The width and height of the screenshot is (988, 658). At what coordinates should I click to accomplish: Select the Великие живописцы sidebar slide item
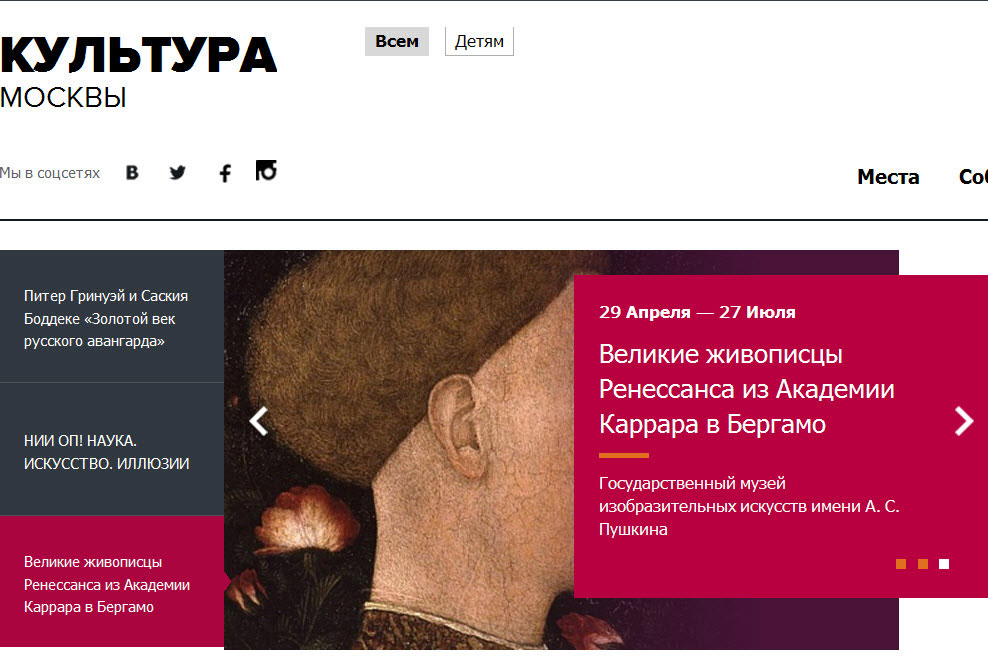pyautogui.click(x=112, y=582)
